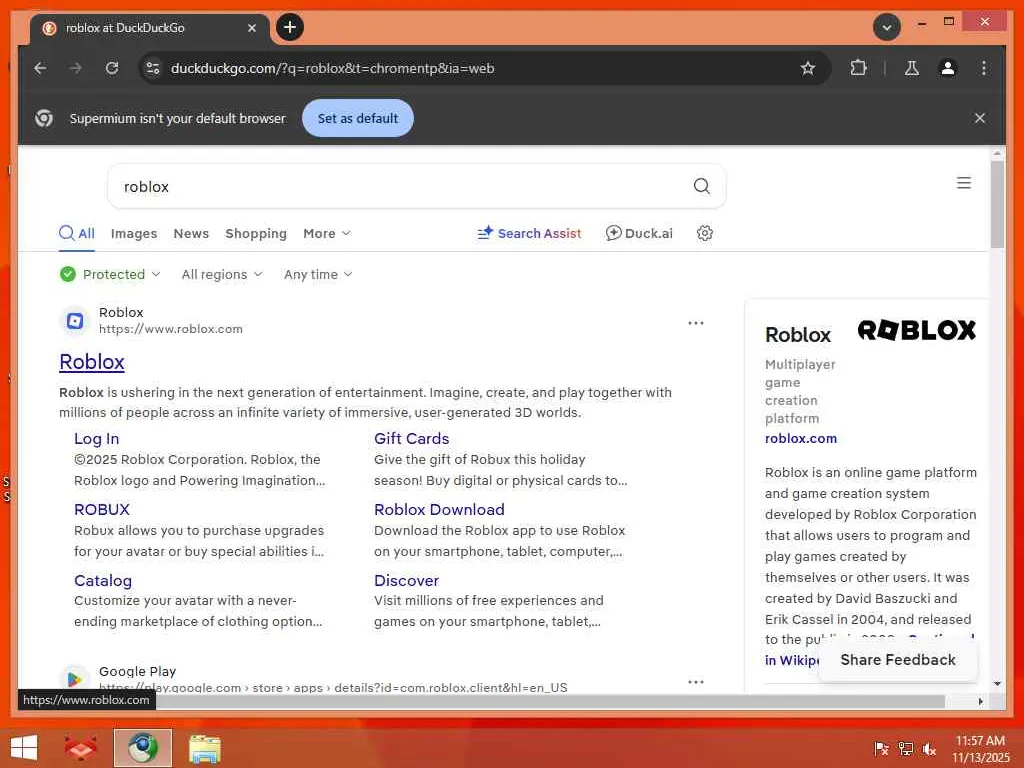The image size is (1024, 768).
Task: Open the Discover sitelink
Action: (406, 580)
